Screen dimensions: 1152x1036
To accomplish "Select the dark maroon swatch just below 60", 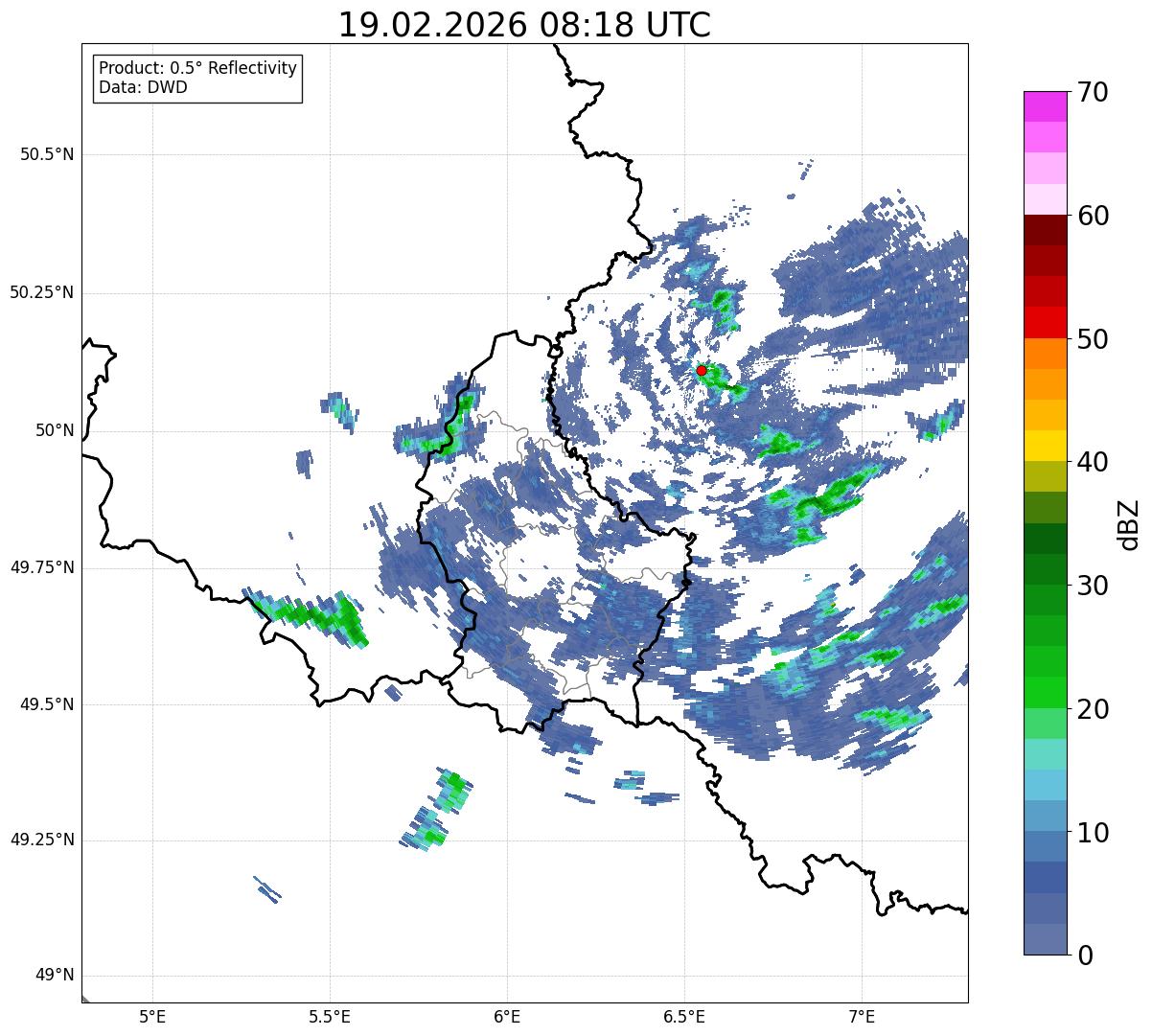I will pos(1045,230).
